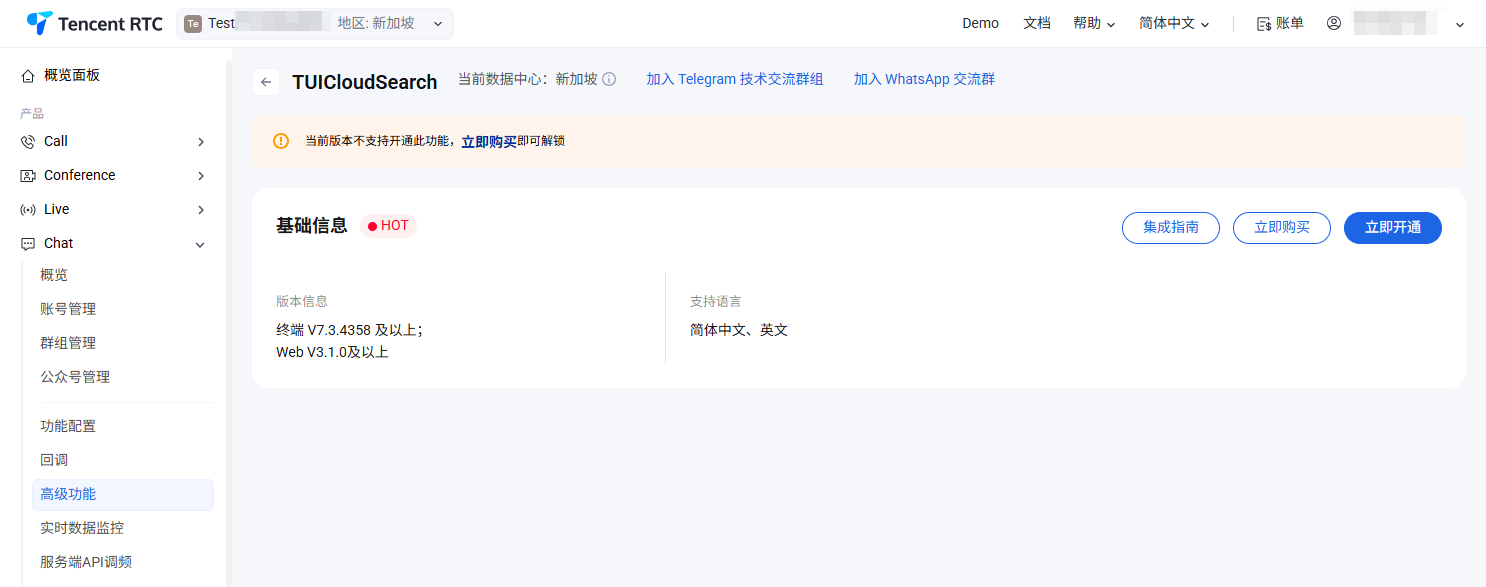1486x587 pixels.
Task: Click the Live broadcast icon in sidebar
Action: [28, 209]
